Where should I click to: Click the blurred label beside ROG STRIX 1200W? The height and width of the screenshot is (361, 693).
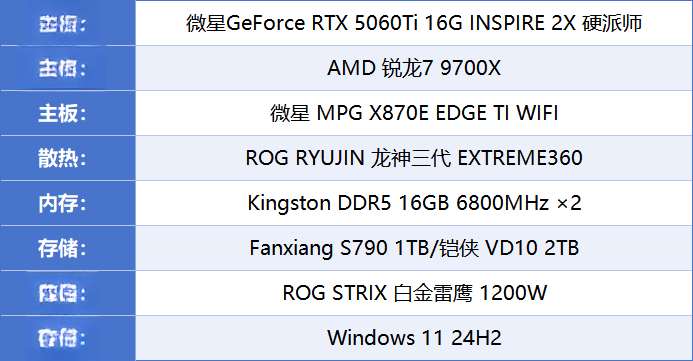point(62,293)
